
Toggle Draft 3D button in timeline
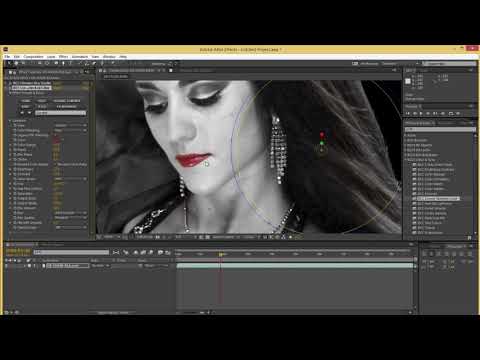click(126, 252)
